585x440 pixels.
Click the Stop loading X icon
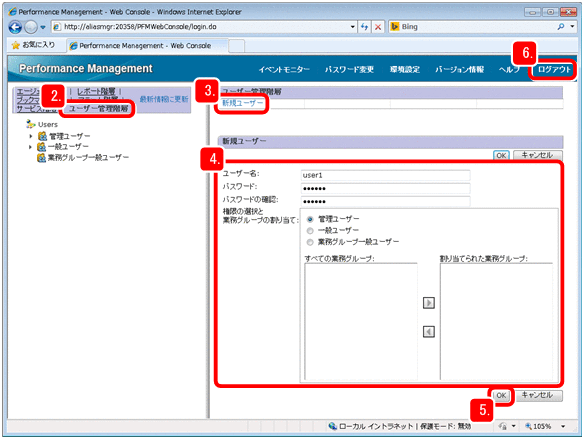click(x=378, y=27)
